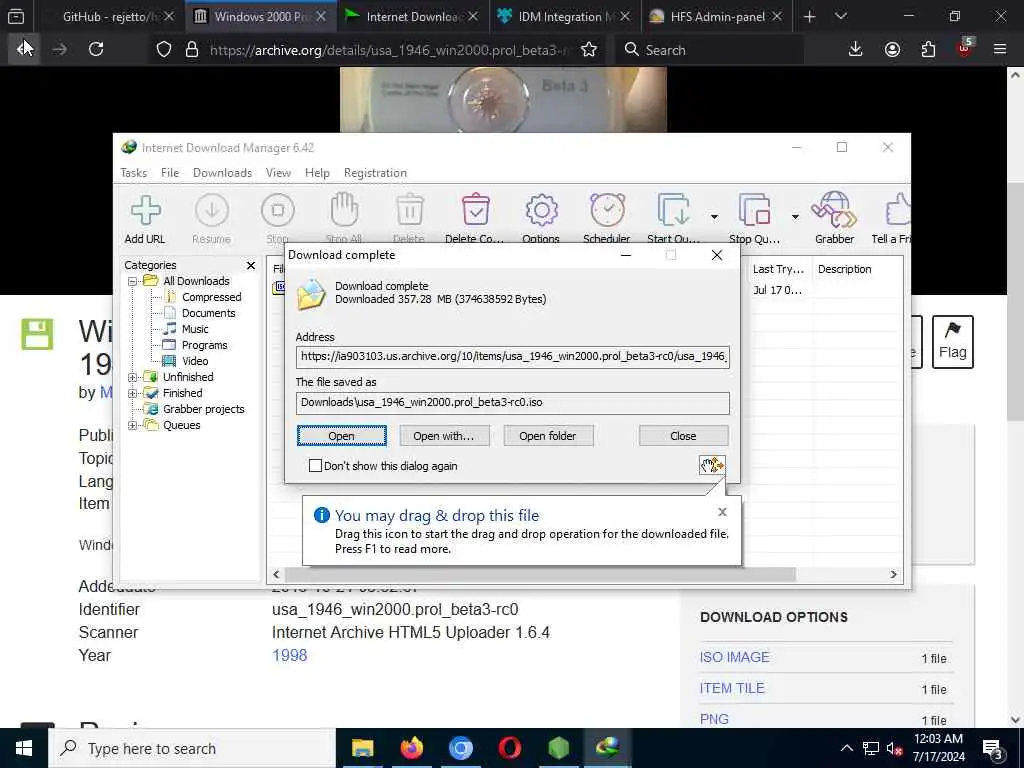This screenshot has height=768, width=1024.
Task: Open Firefox list all tabs chevron
Action: click(x=840, y=16)
